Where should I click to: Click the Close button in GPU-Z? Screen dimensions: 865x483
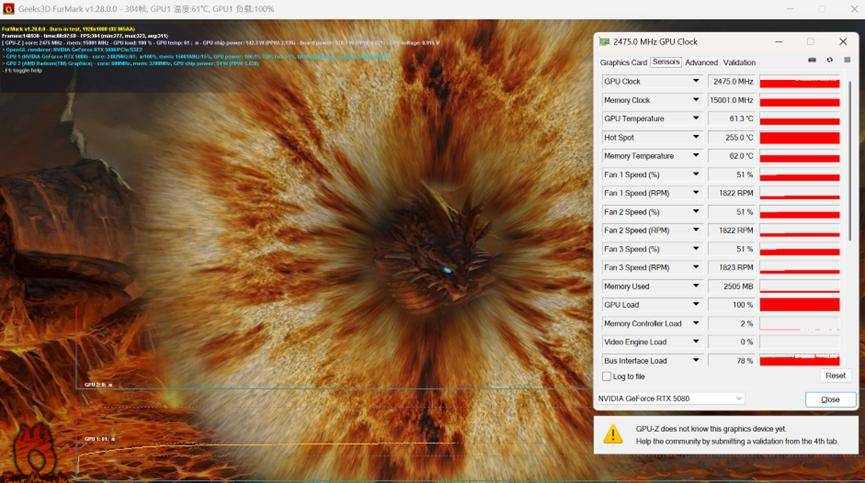pos(830,399)
